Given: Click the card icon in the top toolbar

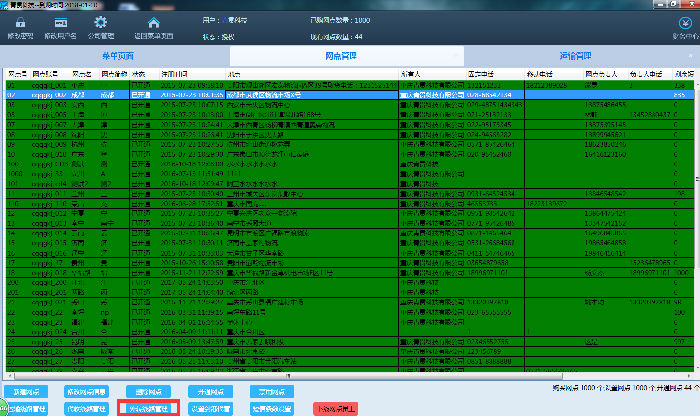Looking at the screenshot, I should click(x=62, y=22).
